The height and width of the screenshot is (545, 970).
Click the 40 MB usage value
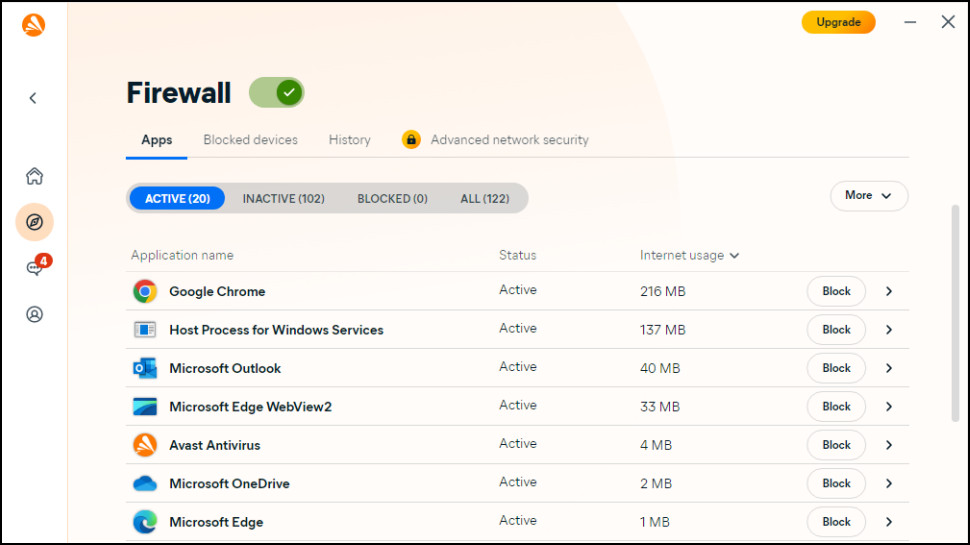[660, 368]
